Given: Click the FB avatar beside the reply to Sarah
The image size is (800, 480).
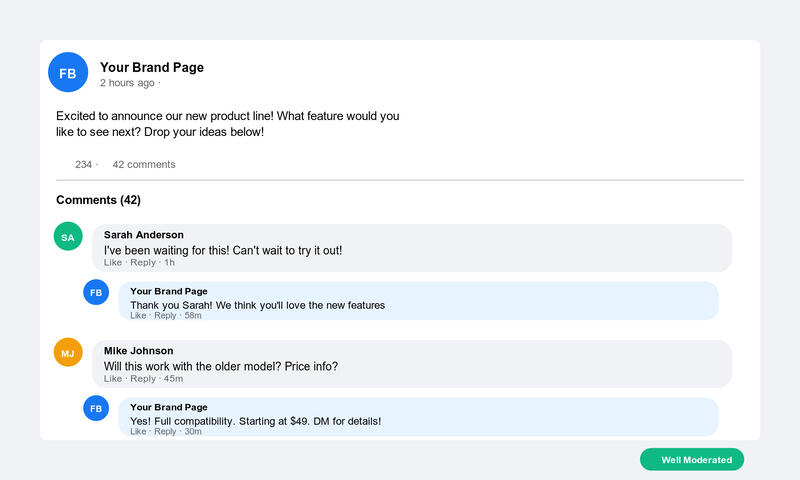Looking at the screenshot, I should point(96,292).
